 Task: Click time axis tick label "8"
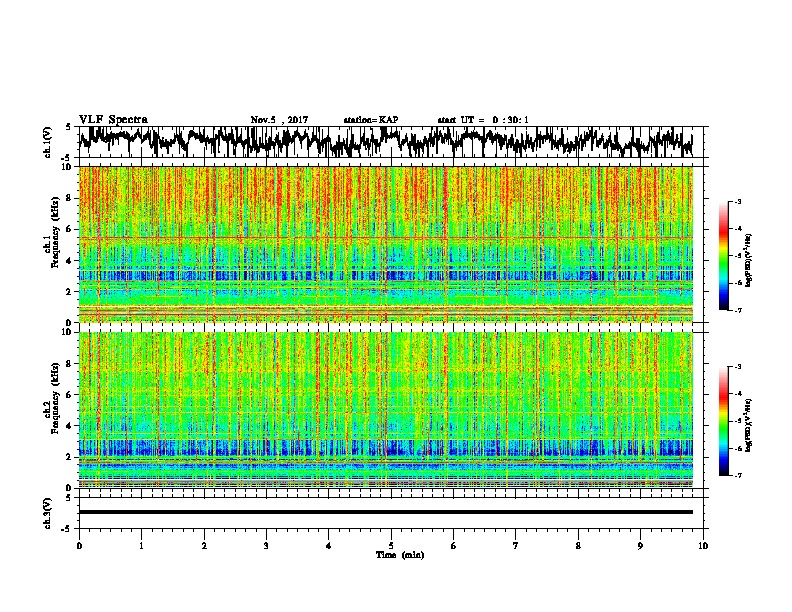(x=578, y=546)
